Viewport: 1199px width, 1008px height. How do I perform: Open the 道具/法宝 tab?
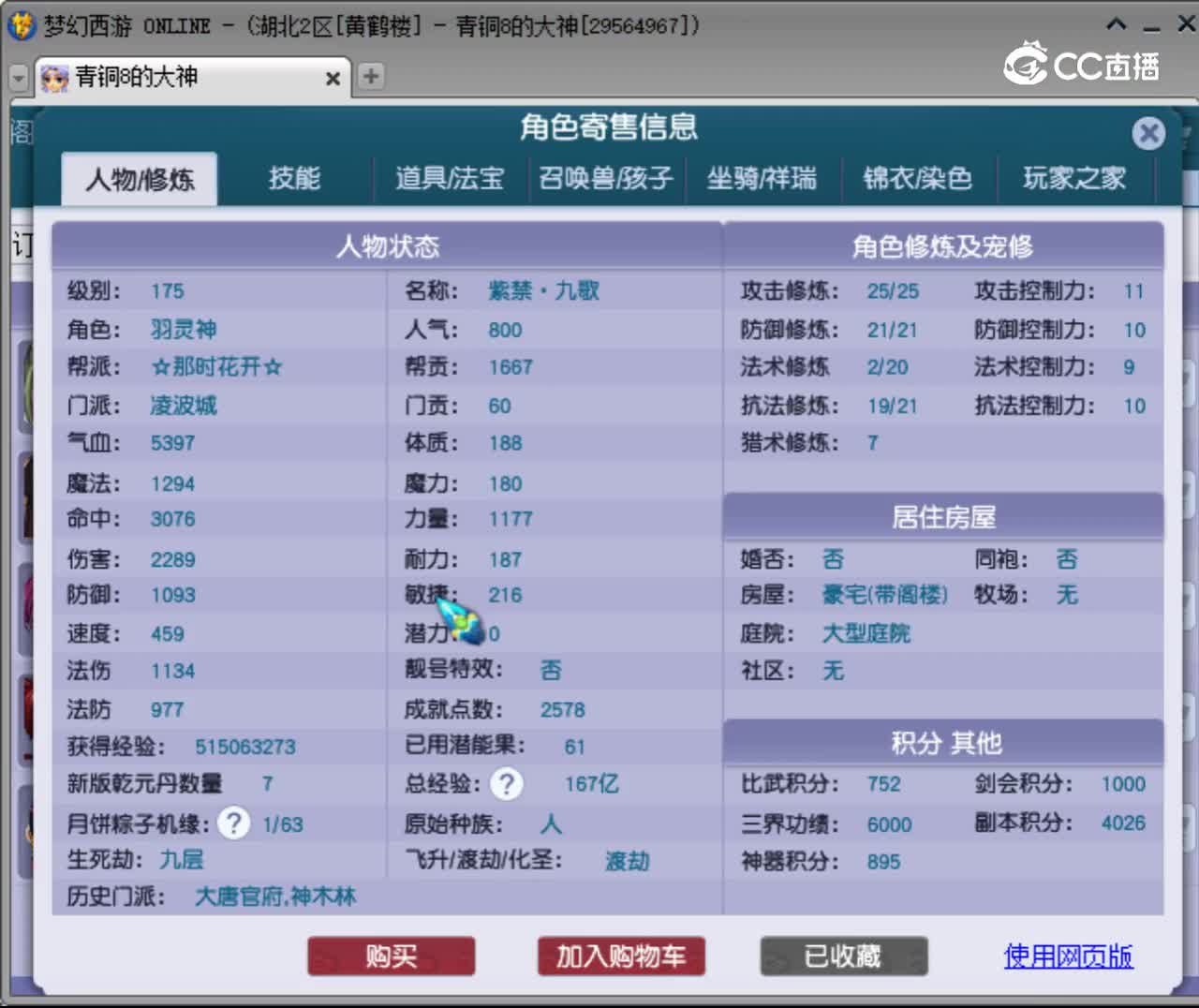[x=450, y=178]
